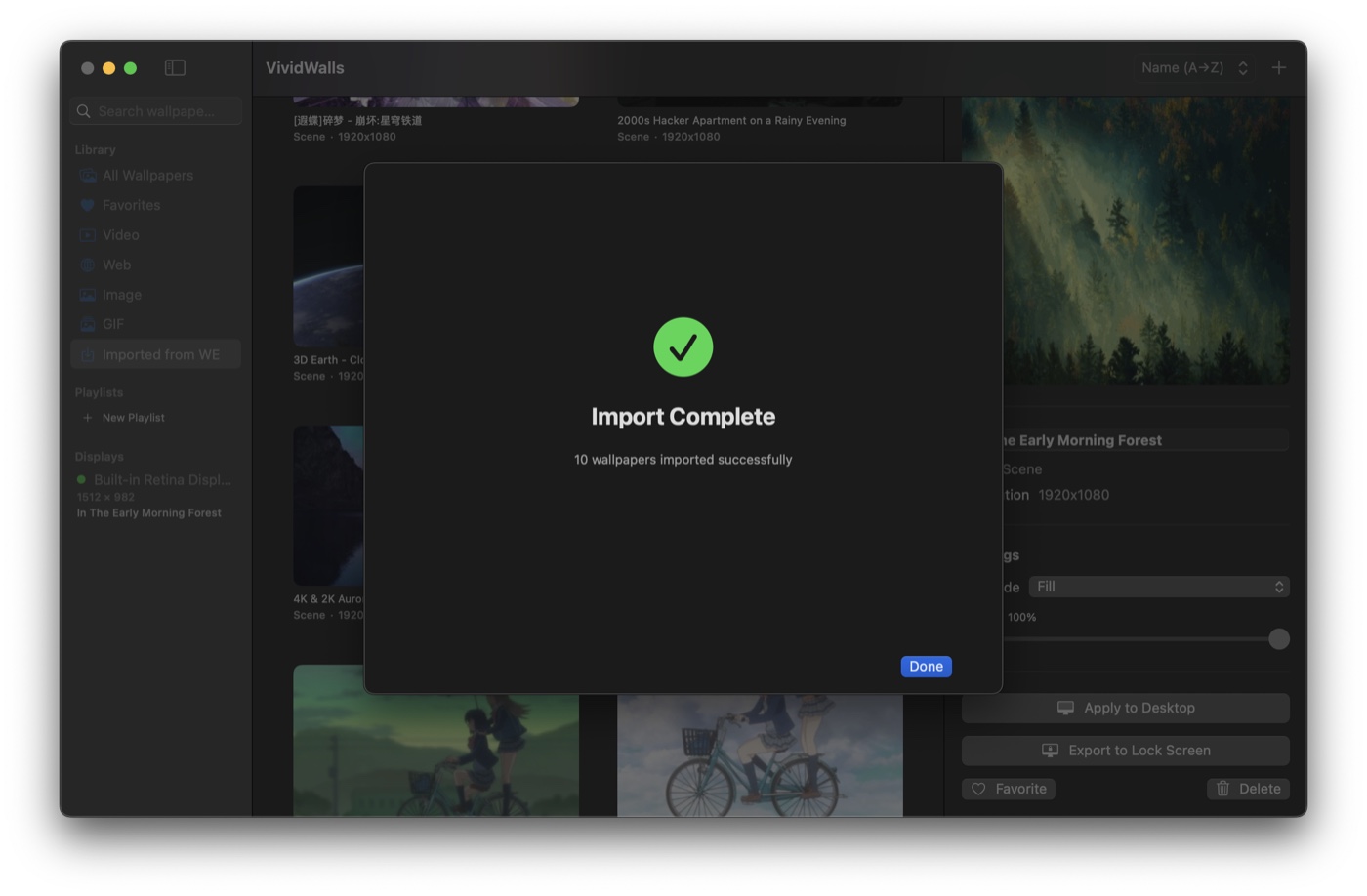Click the green window zoom button
The image size is (1367, 896).
tap(130, 68)
